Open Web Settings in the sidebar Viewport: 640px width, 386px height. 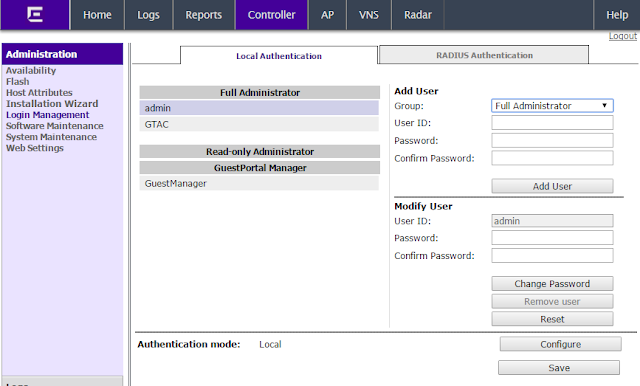(x=35, y=148)
